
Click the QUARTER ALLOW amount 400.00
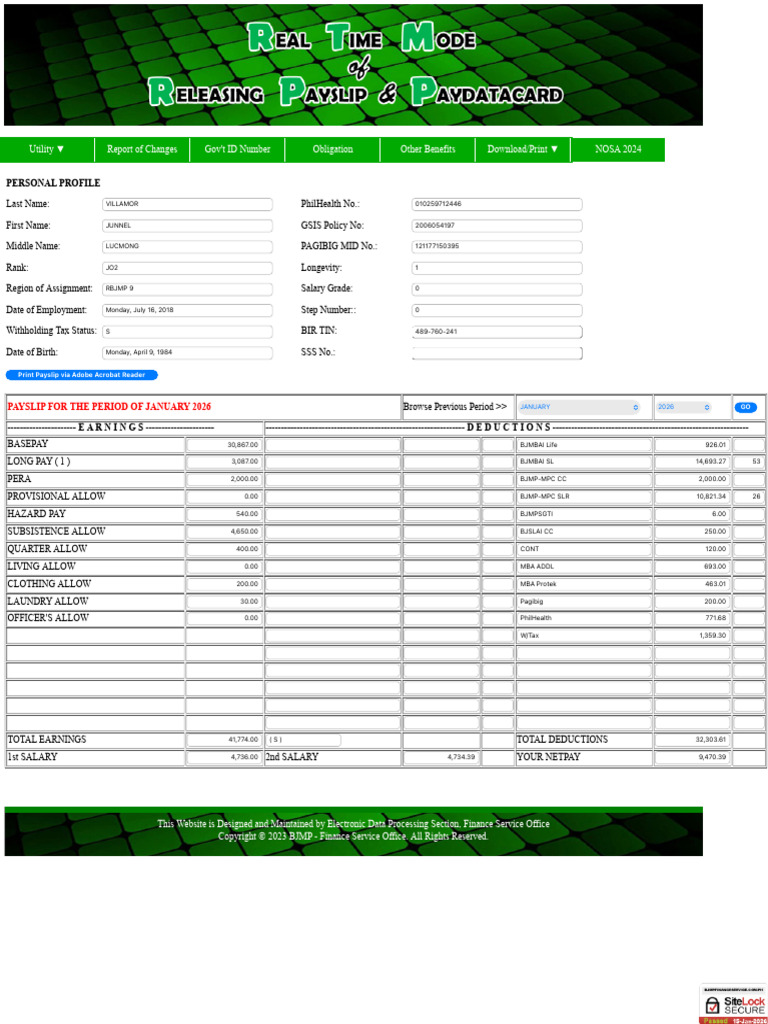point(224,549)
